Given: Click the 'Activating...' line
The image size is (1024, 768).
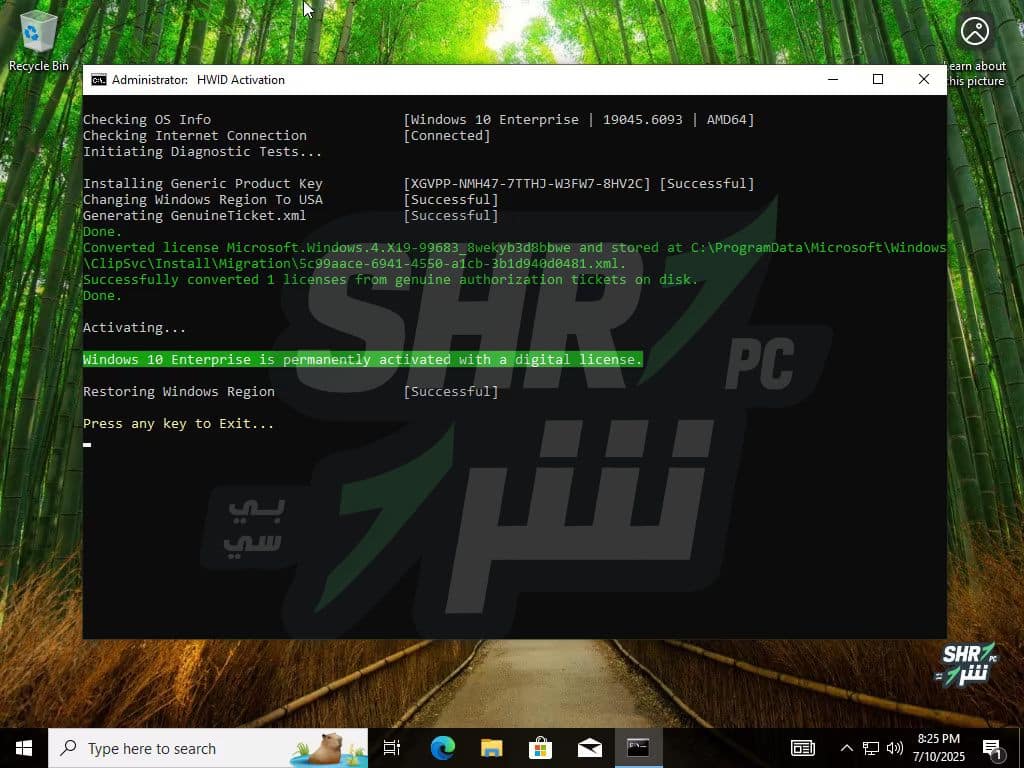Looking at the screenshot, I should pyautogui.click(x=135, y=328).
